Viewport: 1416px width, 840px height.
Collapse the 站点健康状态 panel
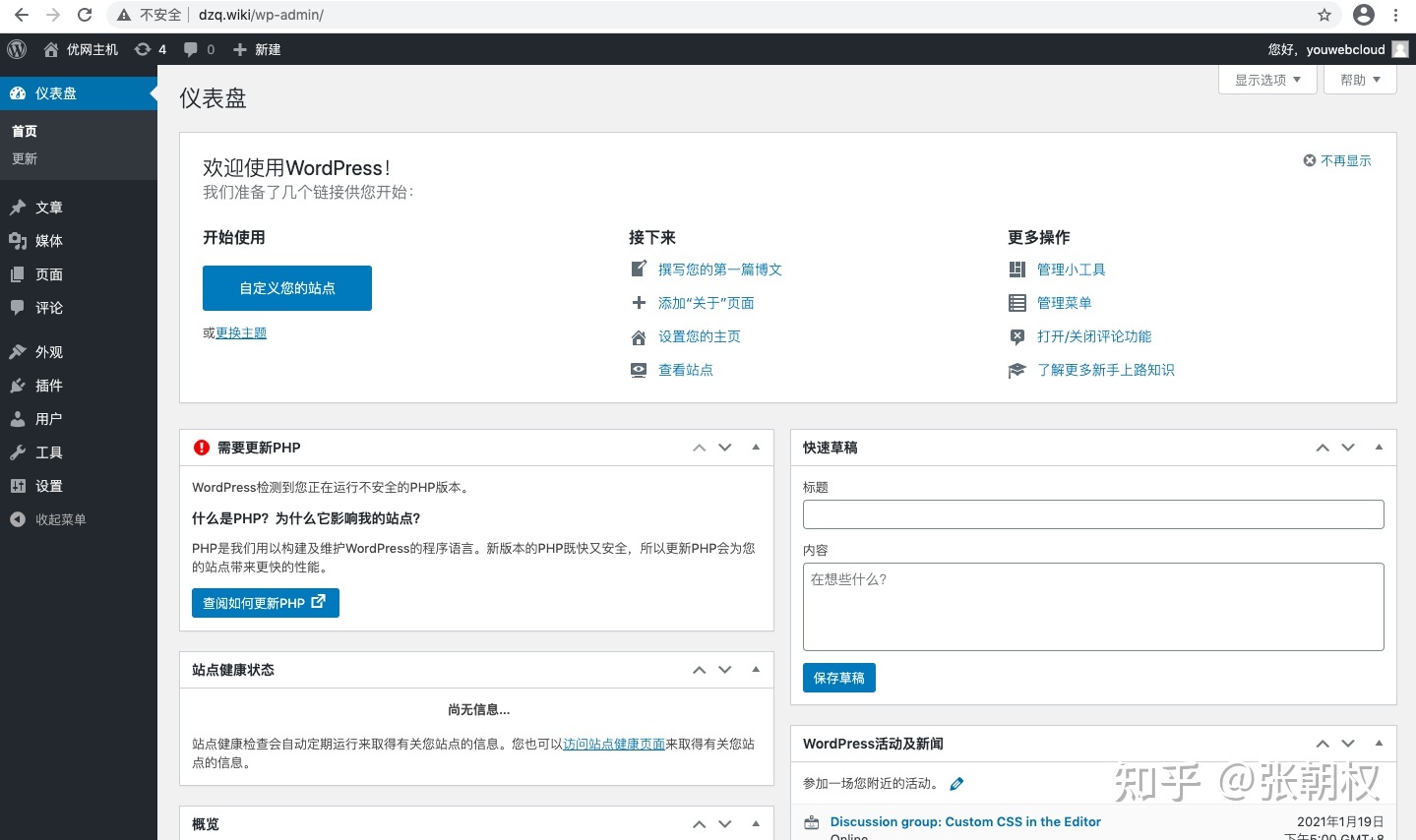coord(756,670)
